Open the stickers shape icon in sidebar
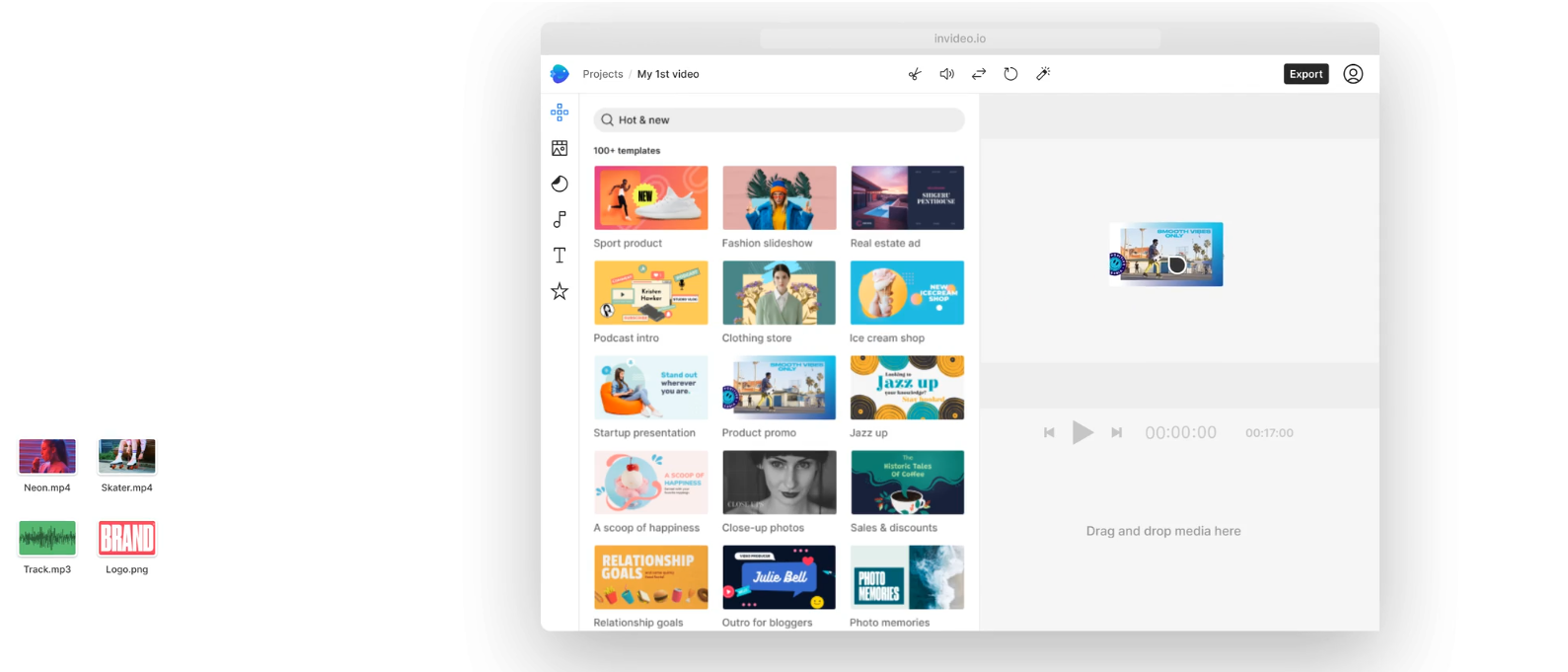1568x672 pixels. click(560, 184)
